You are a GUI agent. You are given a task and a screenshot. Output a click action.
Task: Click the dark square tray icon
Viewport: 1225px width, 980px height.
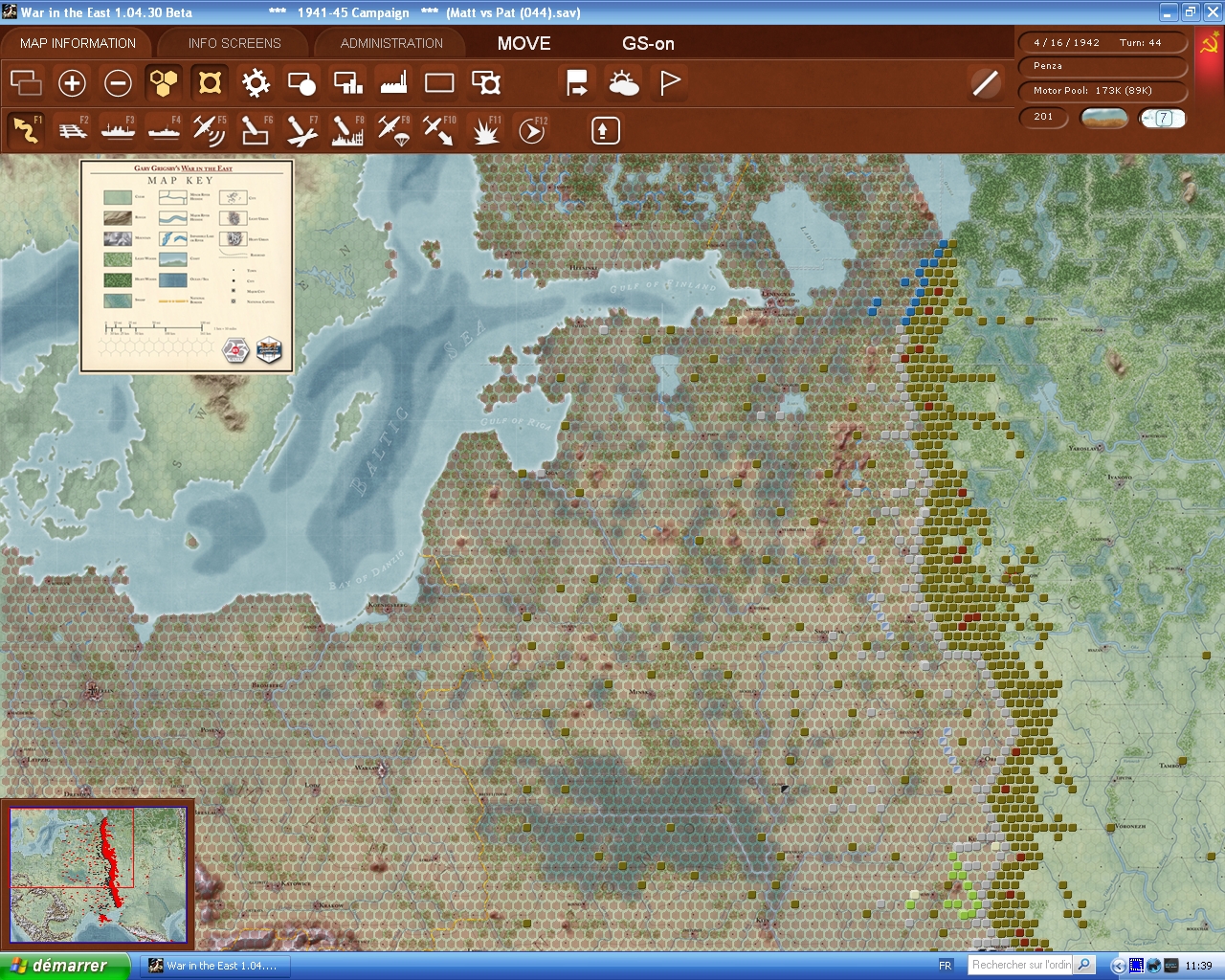click(1170, 966)
